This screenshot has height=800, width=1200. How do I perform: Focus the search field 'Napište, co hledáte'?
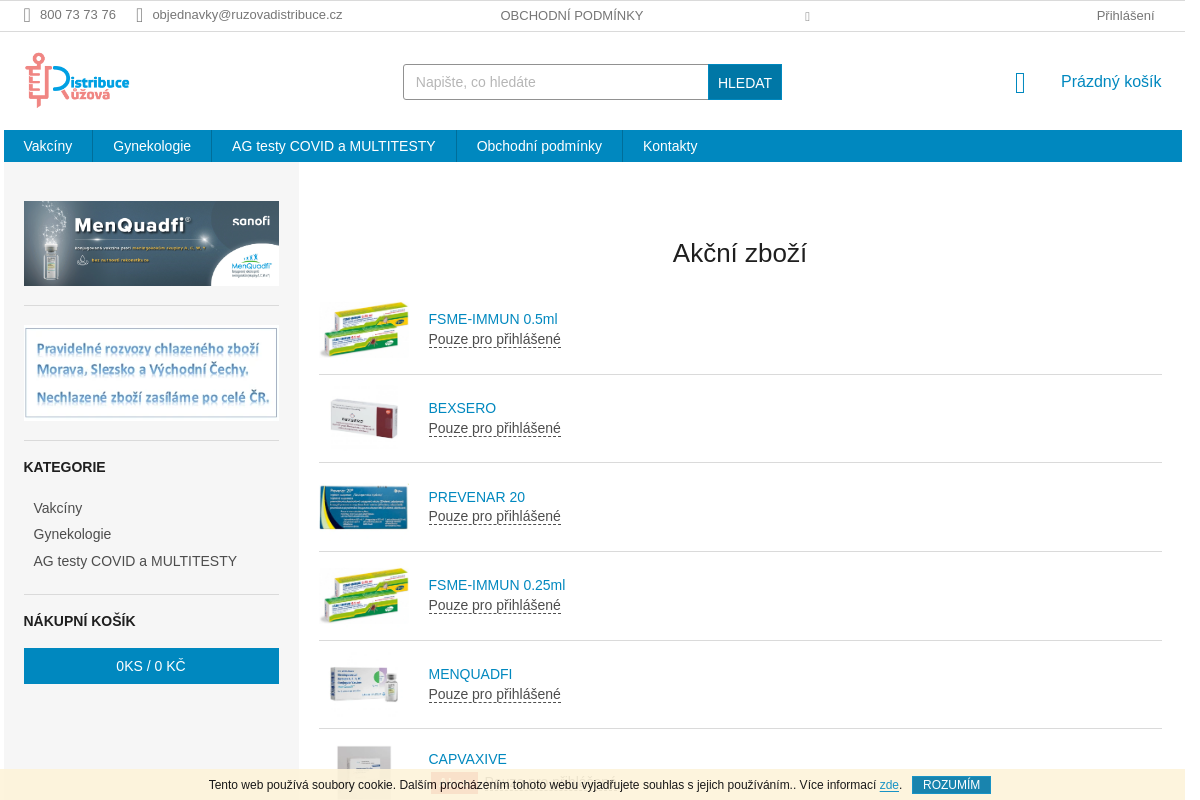tap(556, 82)
